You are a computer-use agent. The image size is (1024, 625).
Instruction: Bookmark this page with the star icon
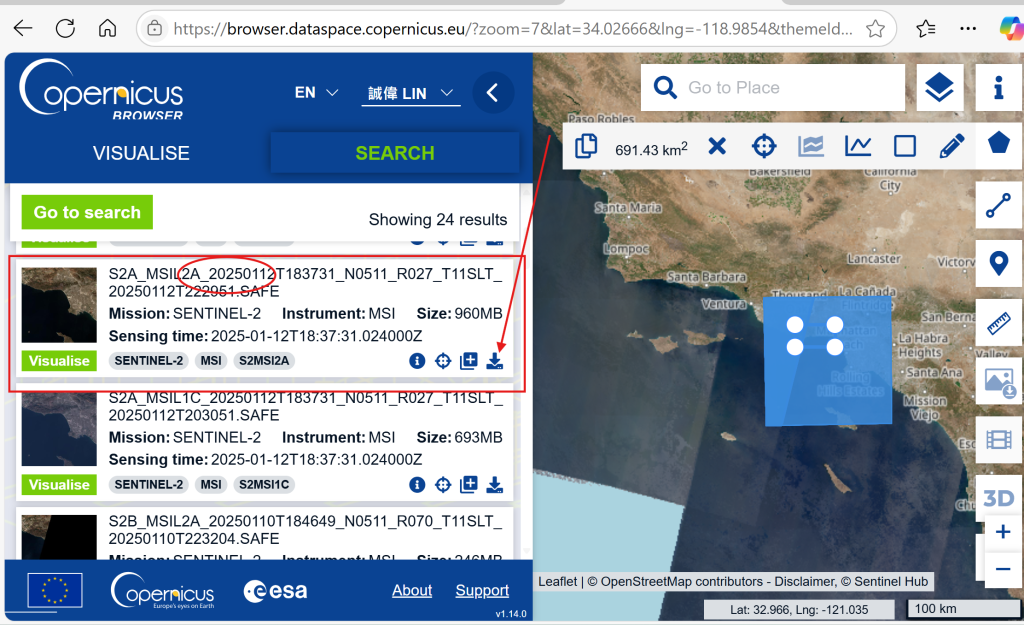coord(876,29)
